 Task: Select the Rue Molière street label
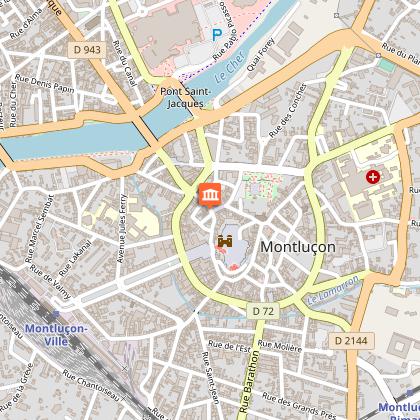pyautogui.click(x=280, y=346)
